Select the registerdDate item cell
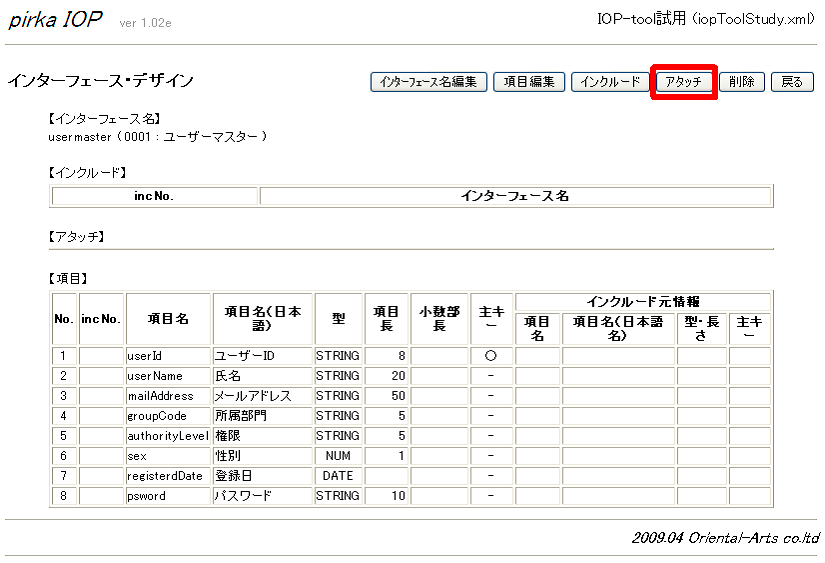The width and height of the screenshot is (825, 563). pyautogui.click(x=168, y=476)
